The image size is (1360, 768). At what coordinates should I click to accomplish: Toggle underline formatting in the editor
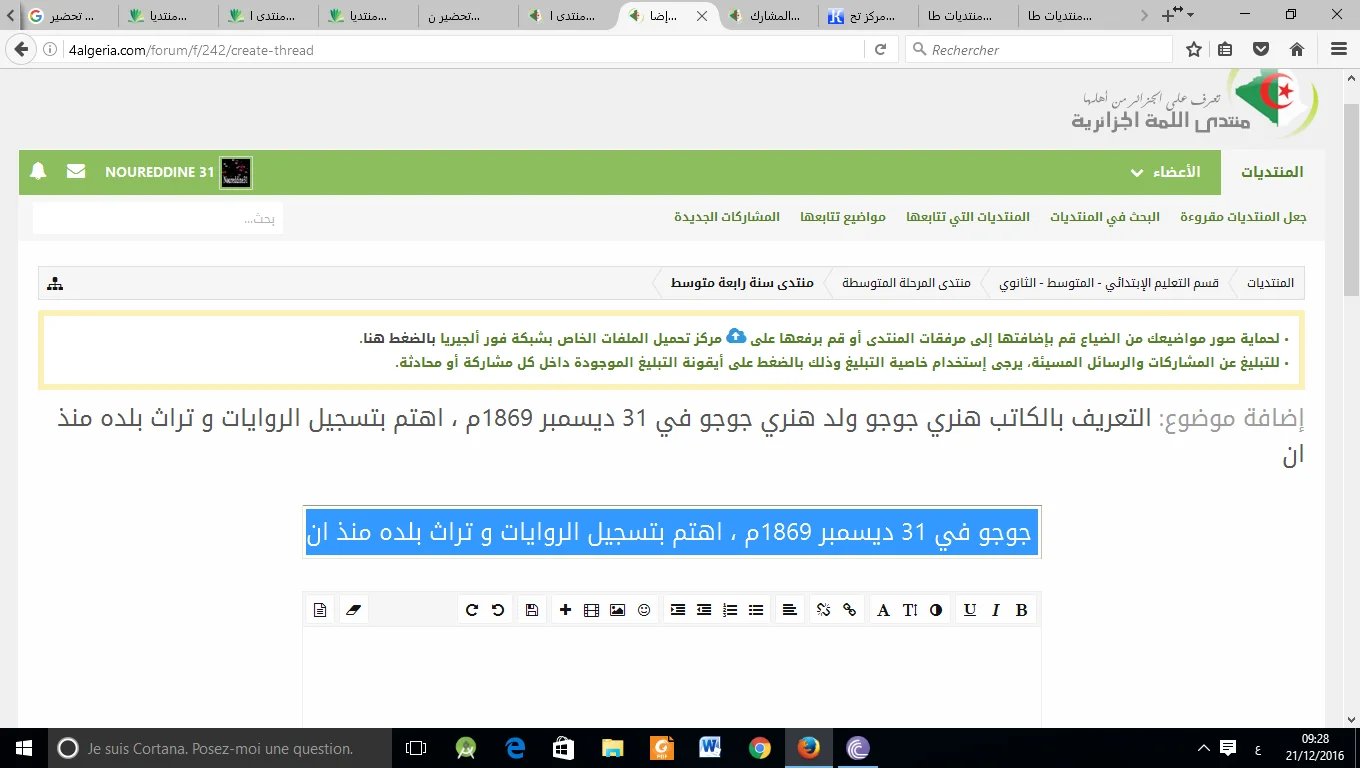point(969,610)
